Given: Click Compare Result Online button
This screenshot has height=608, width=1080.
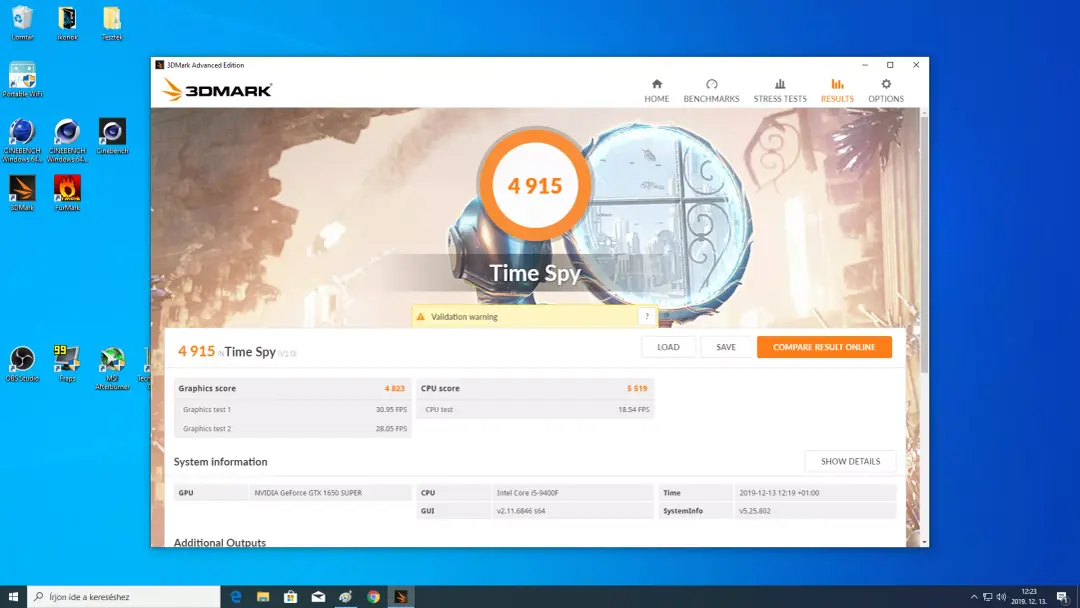Looking at the screenshot, I should tap(824, 347).
